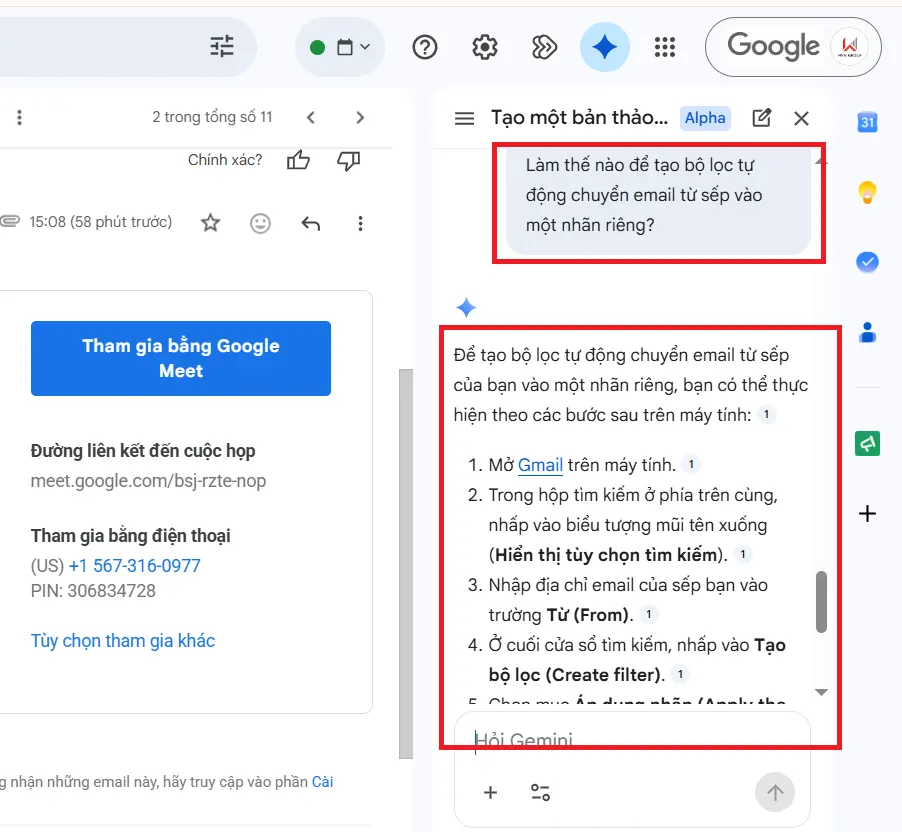The width and height of the screenshot is (902, 832).
Task: Open the Cài settings link at bottom
Action: coord(323,781)
